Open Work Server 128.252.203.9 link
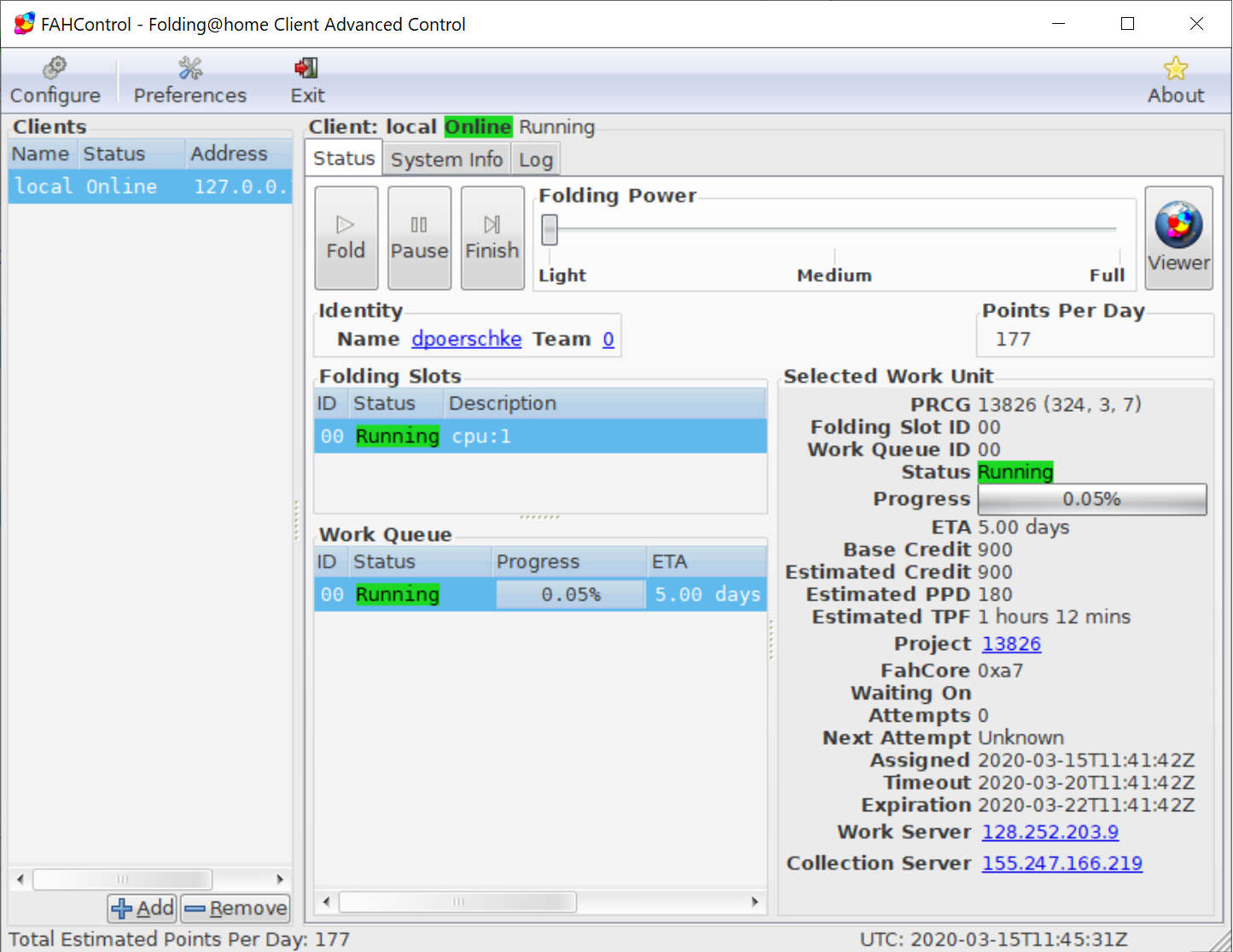This screenshot has height=952, width=1233. 1050,832
